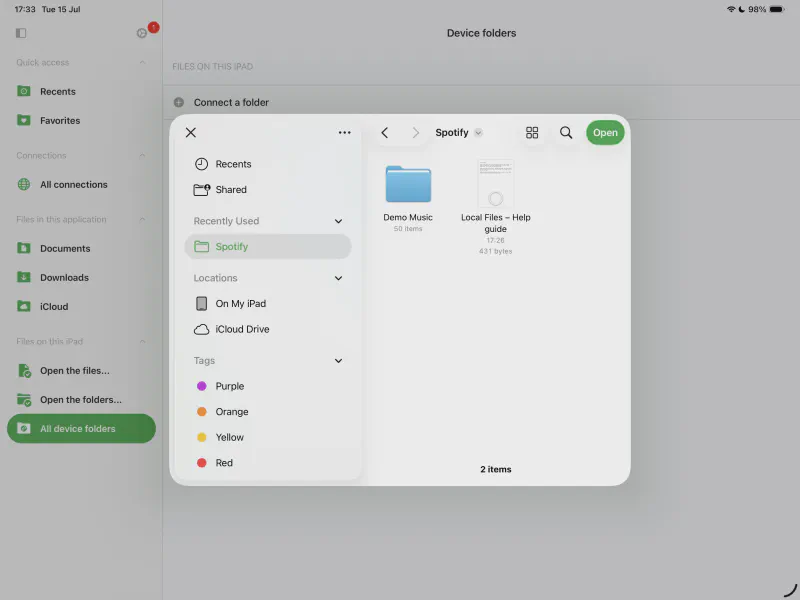This screenshot has height=600, width=800.
Task: Close the file picker dialog
Action: 191,133
